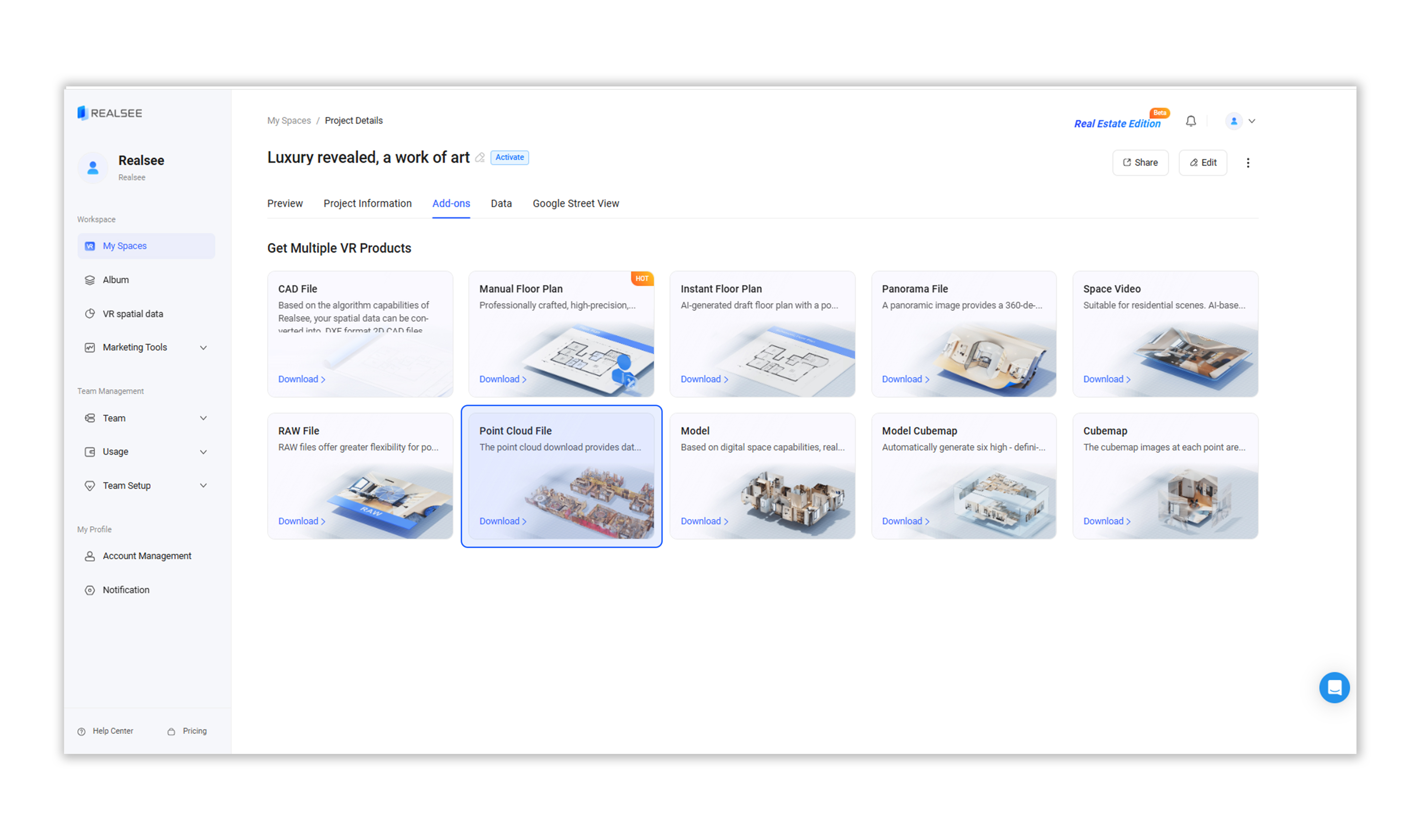Open Notification settings in sidebar

[126, 590]
